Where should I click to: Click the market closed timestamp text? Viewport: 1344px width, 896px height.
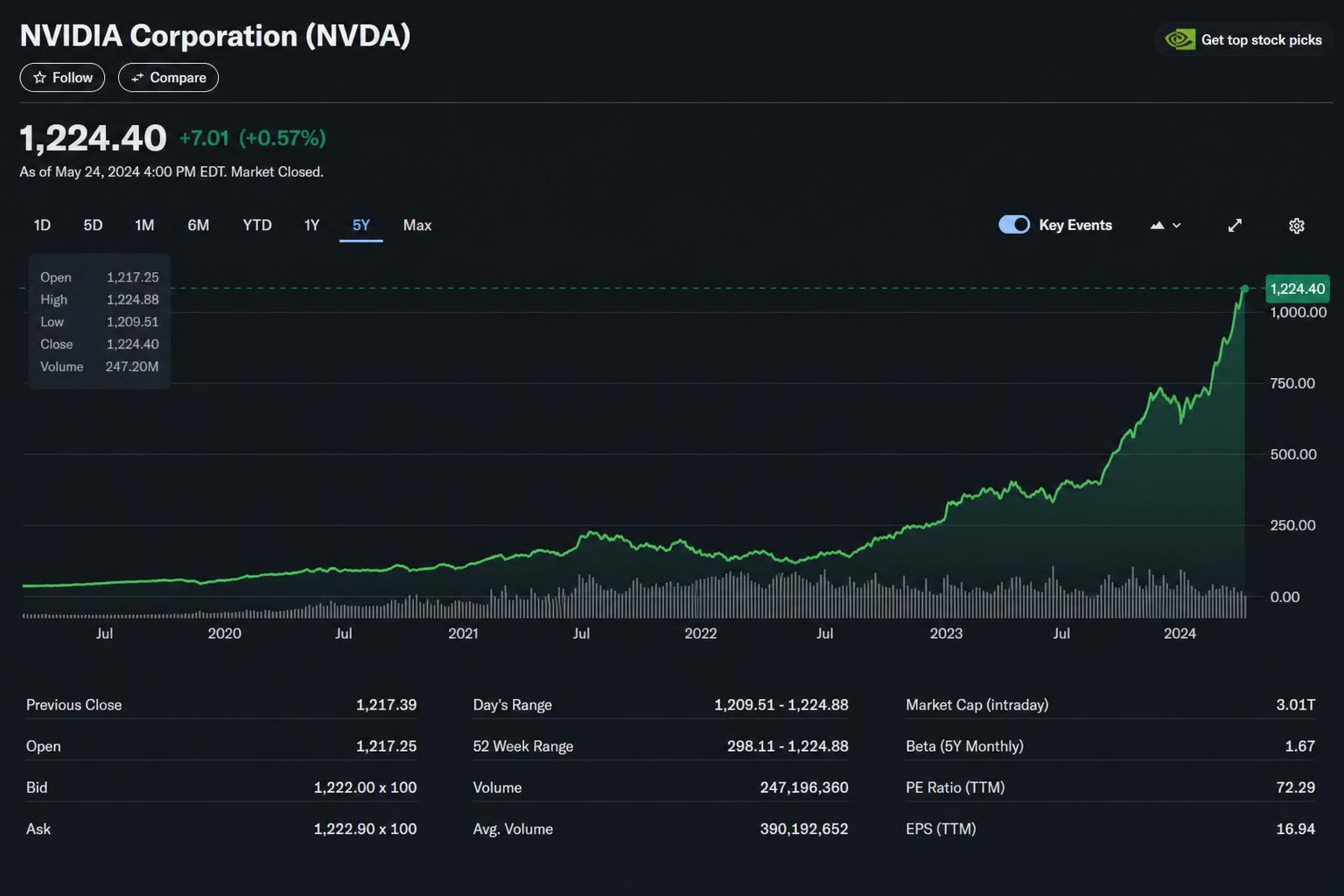[x=171, y=171]
